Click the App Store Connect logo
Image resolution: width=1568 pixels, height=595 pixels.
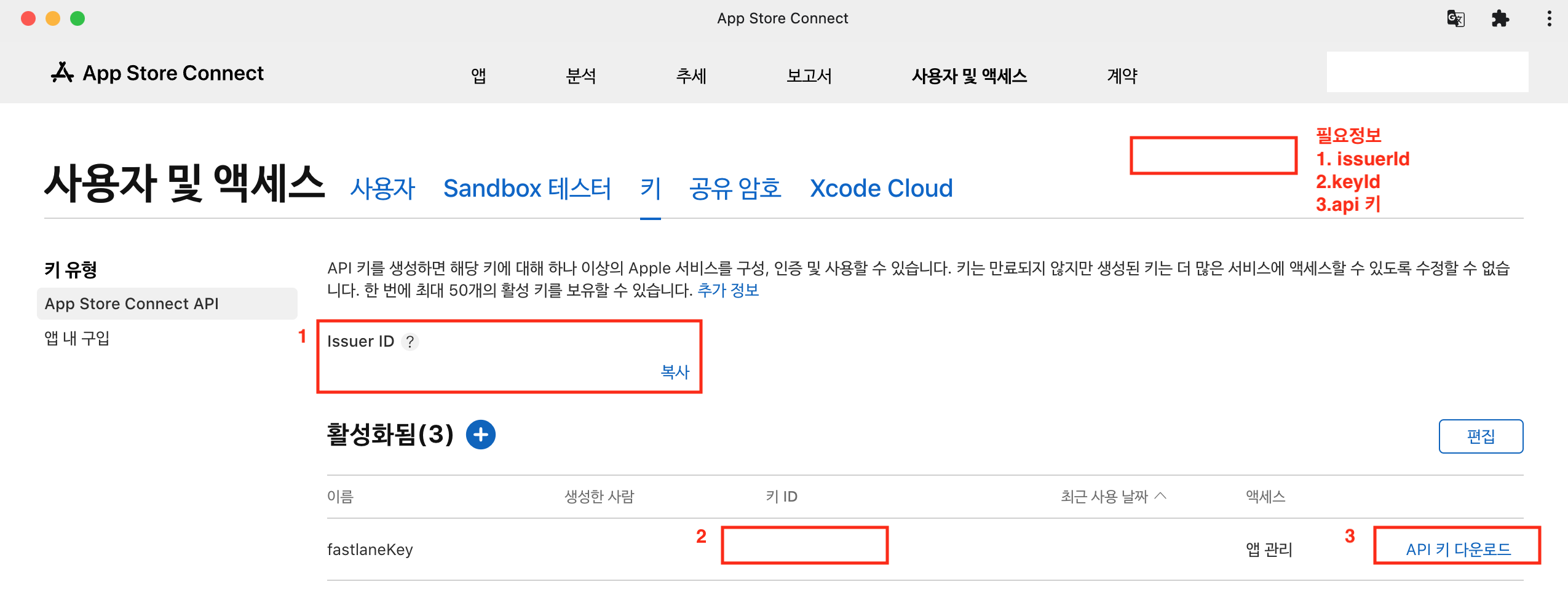tap(157, 73)
